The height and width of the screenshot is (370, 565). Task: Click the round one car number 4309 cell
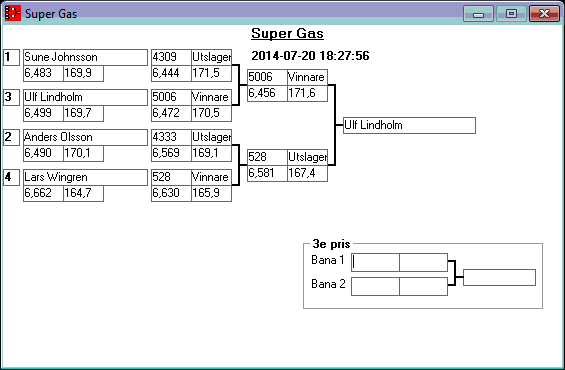tap(171, 57)
